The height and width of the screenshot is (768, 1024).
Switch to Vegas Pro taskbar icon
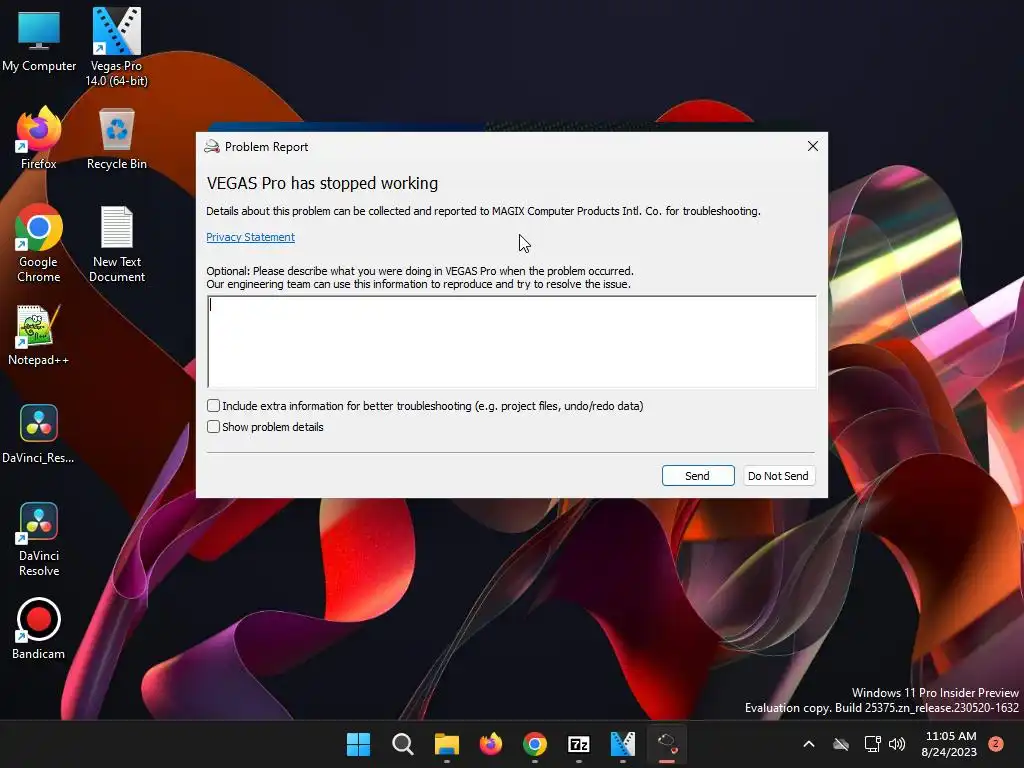pyautogui.click(x=622, y=744)
